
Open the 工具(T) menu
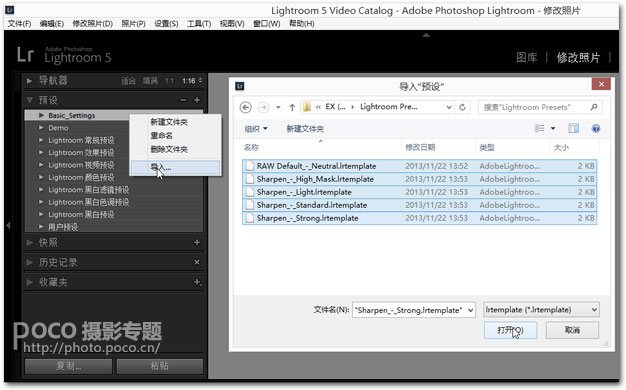[x=199, y=24]
